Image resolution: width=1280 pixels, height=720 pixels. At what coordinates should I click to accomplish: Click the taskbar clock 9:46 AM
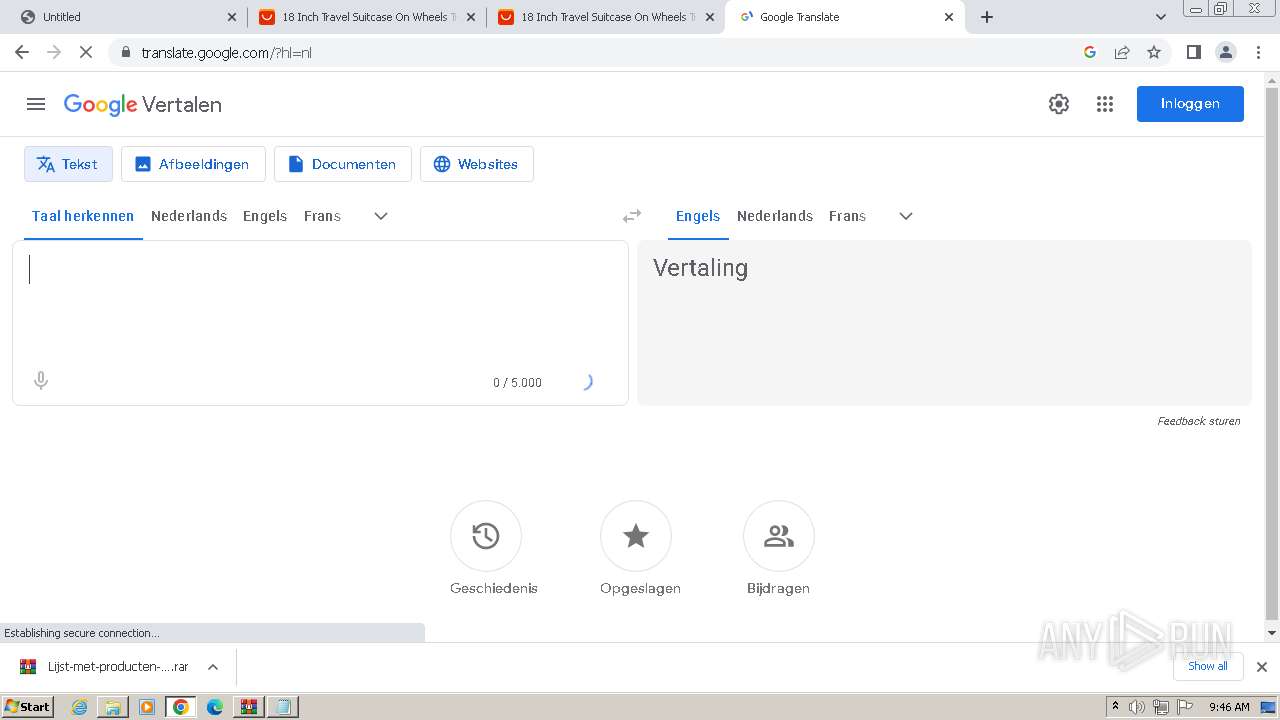pos(1229,707)
